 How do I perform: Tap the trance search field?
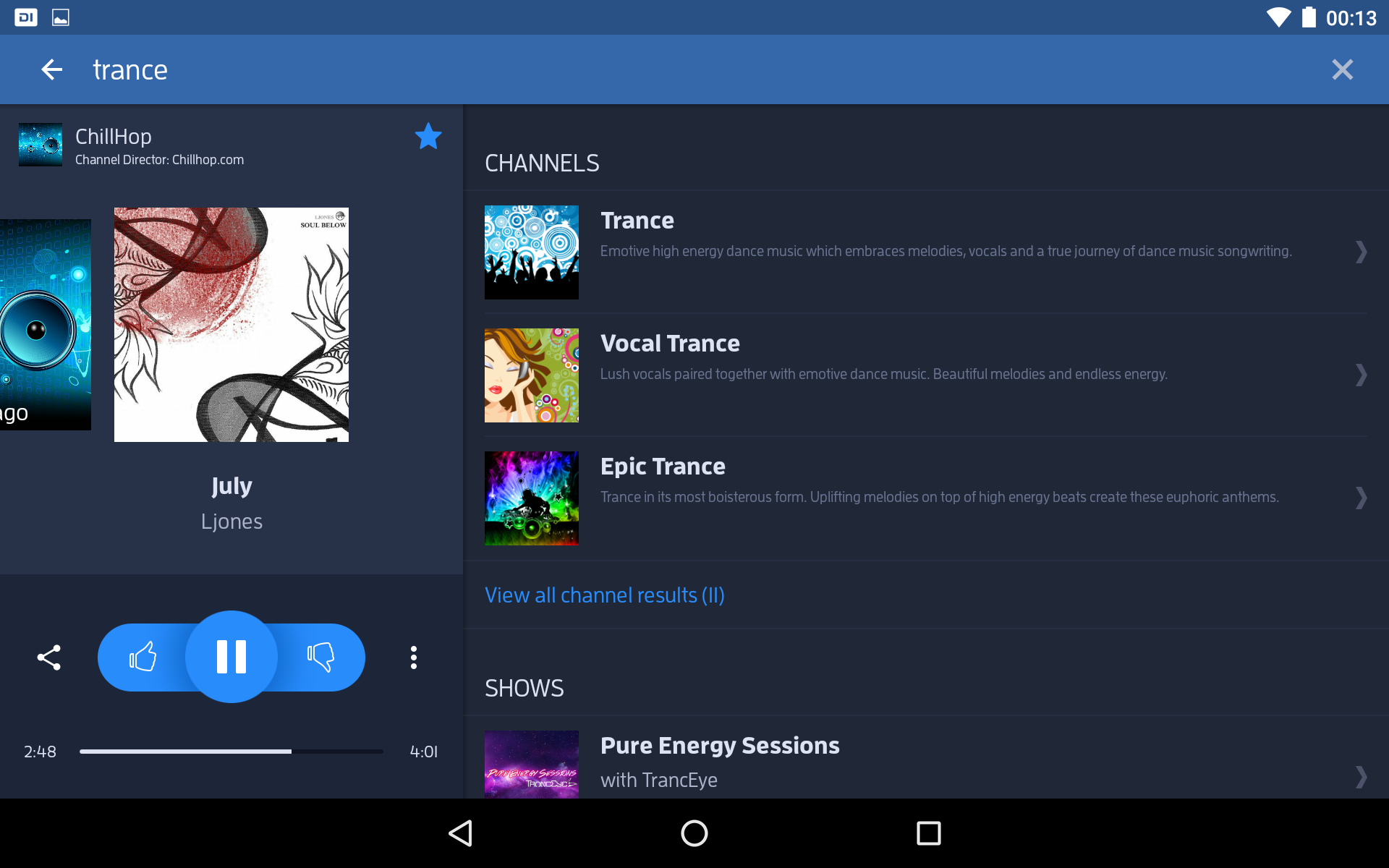[x=694, y=69]
